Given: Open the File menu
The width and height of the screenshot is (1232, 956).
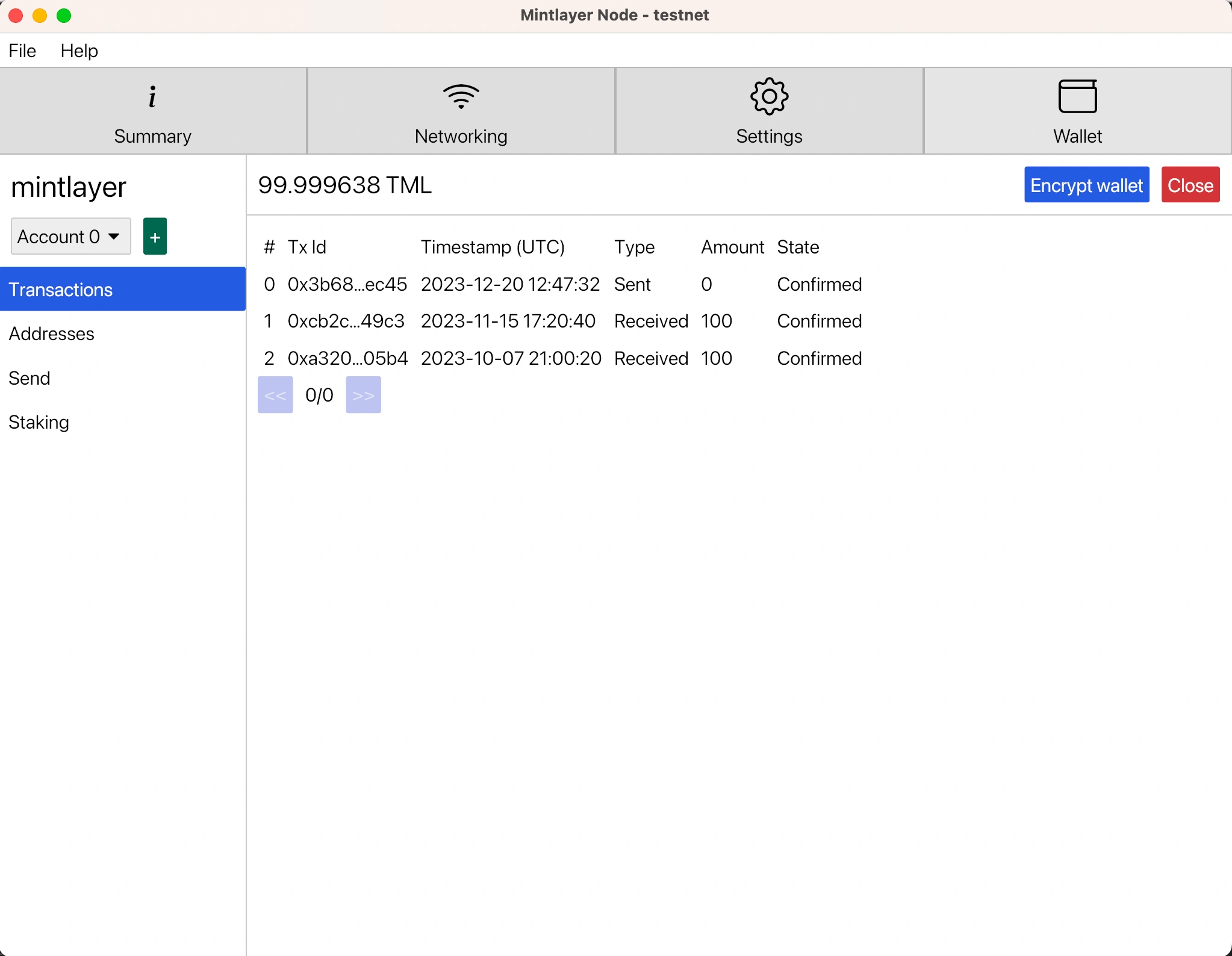Looking at the screenshot, I should [22, 51].
